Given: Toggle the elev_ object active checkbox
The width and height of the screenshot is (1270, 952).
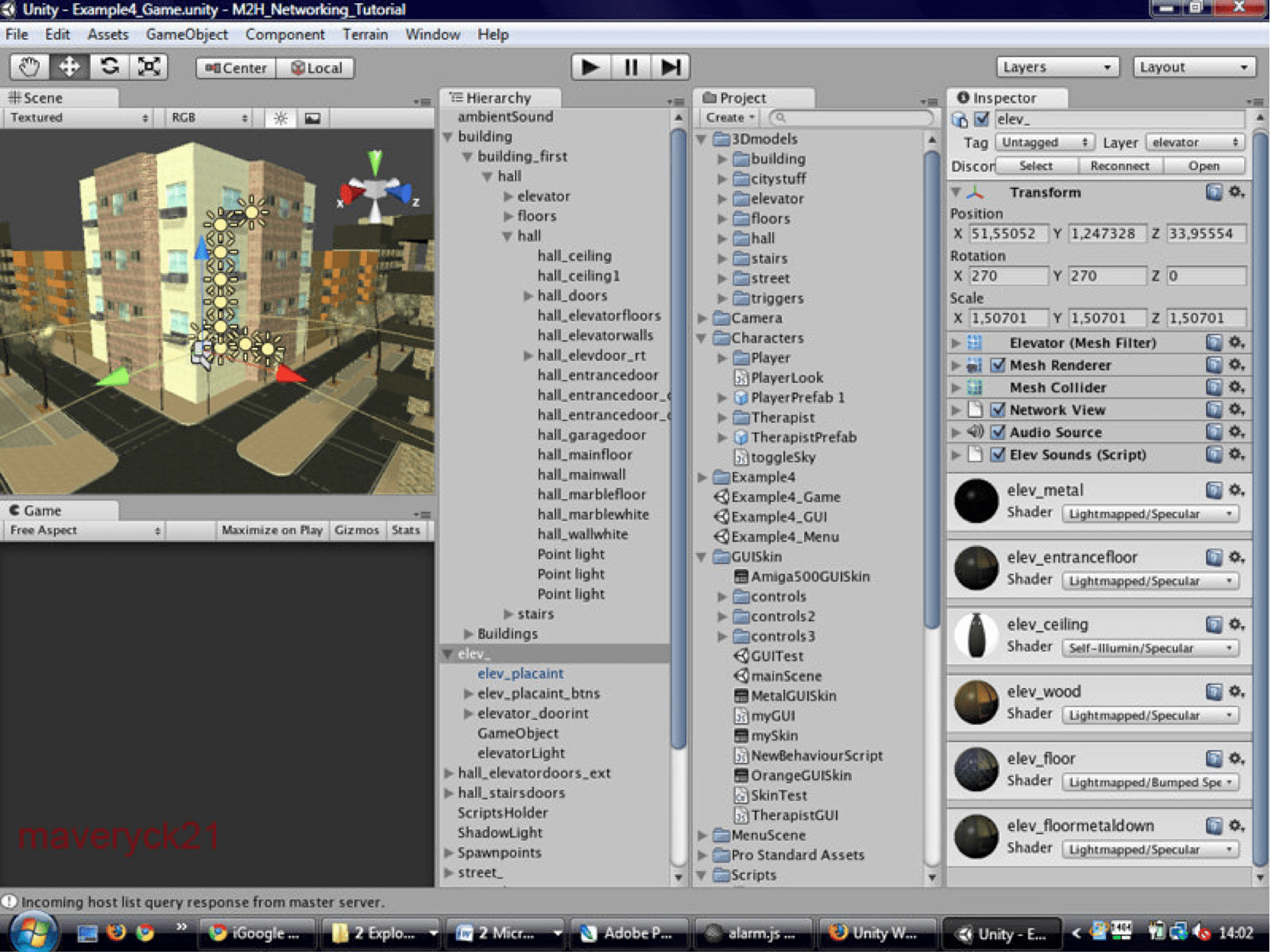Looking at the screenshot, I should 982,119.
